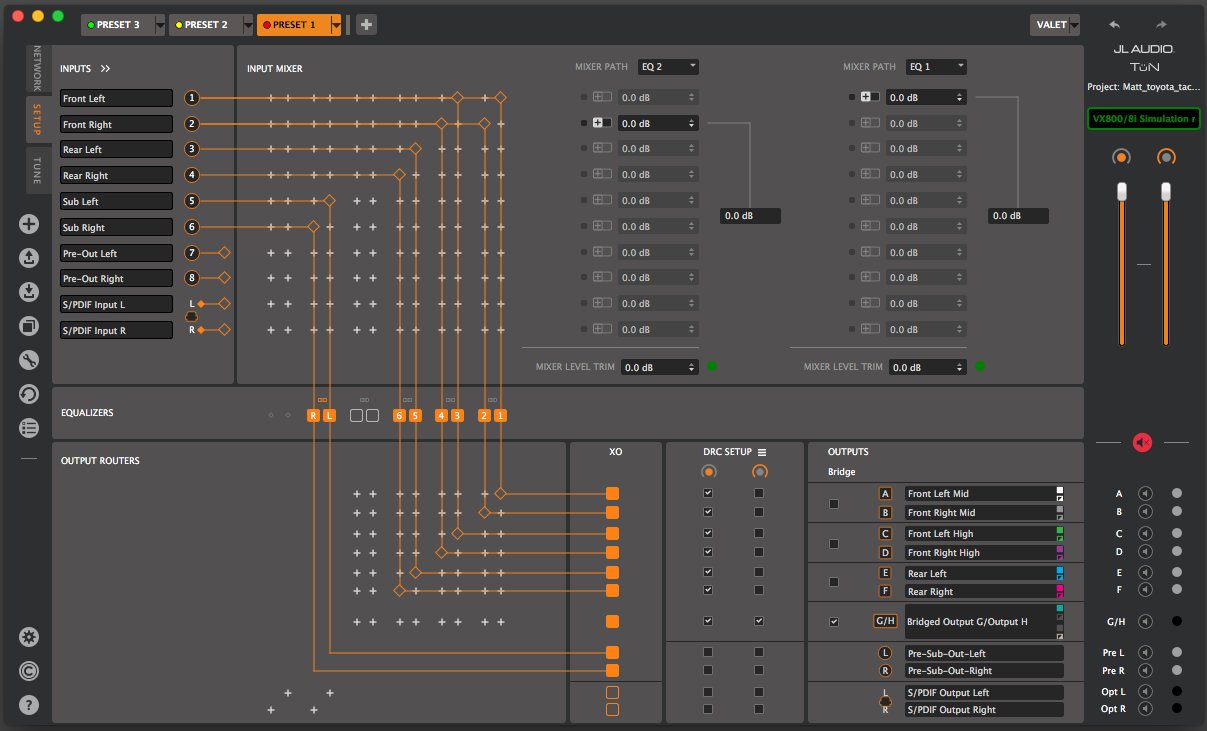Check first DRC checkbox in Pre-Sub-Out-Left row
The width and height of the screenshot is (1207, 731).
[x=708, y=652]
